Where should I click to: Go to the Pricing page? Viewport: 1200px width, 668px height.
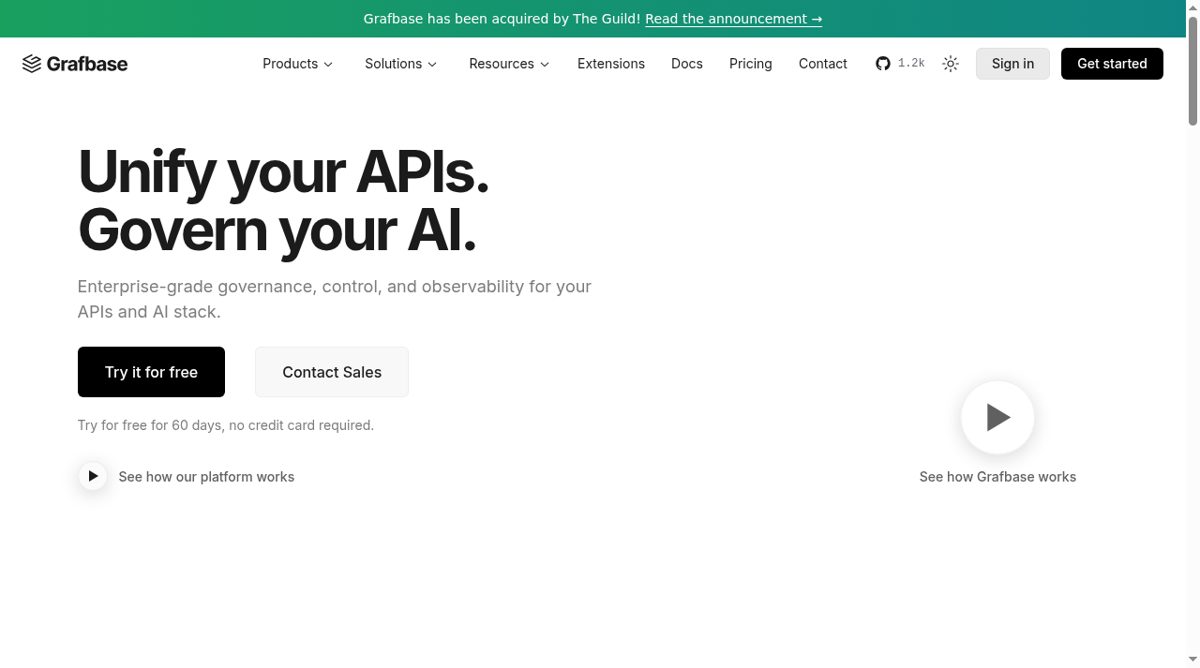point(750,64)
